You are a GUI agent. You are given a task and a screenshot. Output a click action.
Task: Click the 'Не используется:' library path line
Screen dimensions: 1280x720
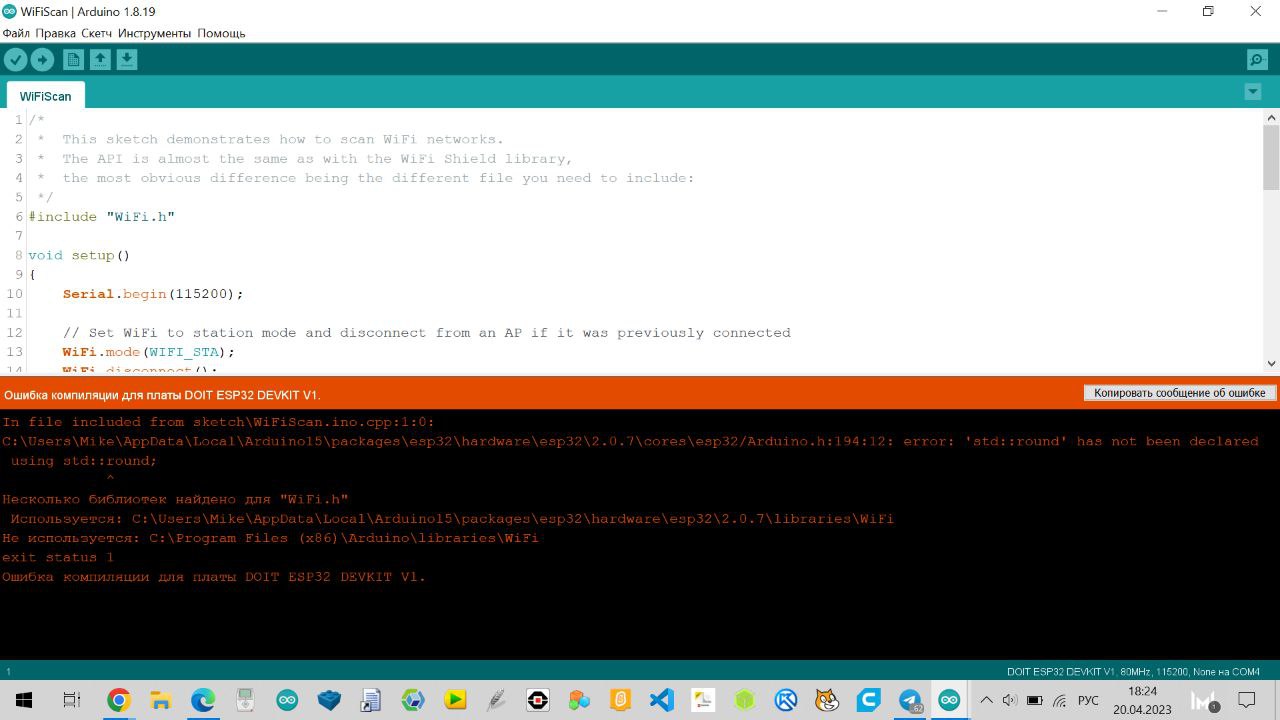(x=270, y=538)
